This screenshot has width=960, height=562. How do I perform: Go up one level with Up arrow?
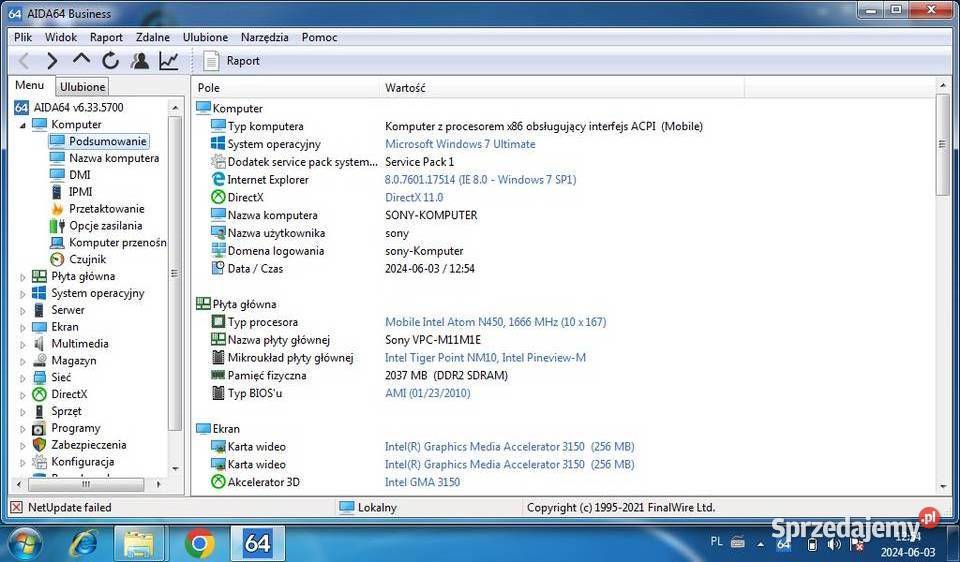pos(81,59)
